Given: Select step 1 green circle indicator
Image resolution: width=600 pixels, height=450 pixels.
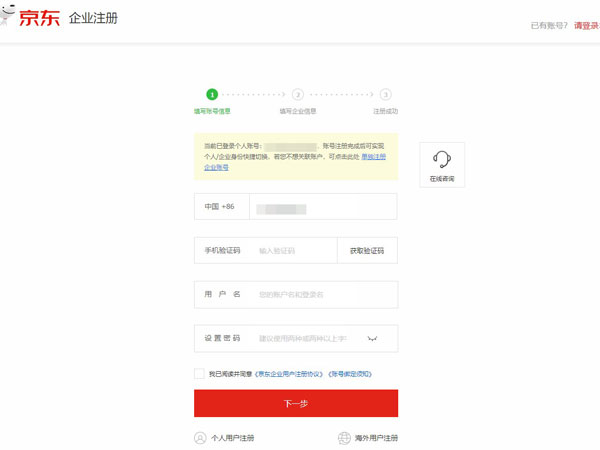Looking at the screenshot, I should pyautogui.click(x=211, y=94).
